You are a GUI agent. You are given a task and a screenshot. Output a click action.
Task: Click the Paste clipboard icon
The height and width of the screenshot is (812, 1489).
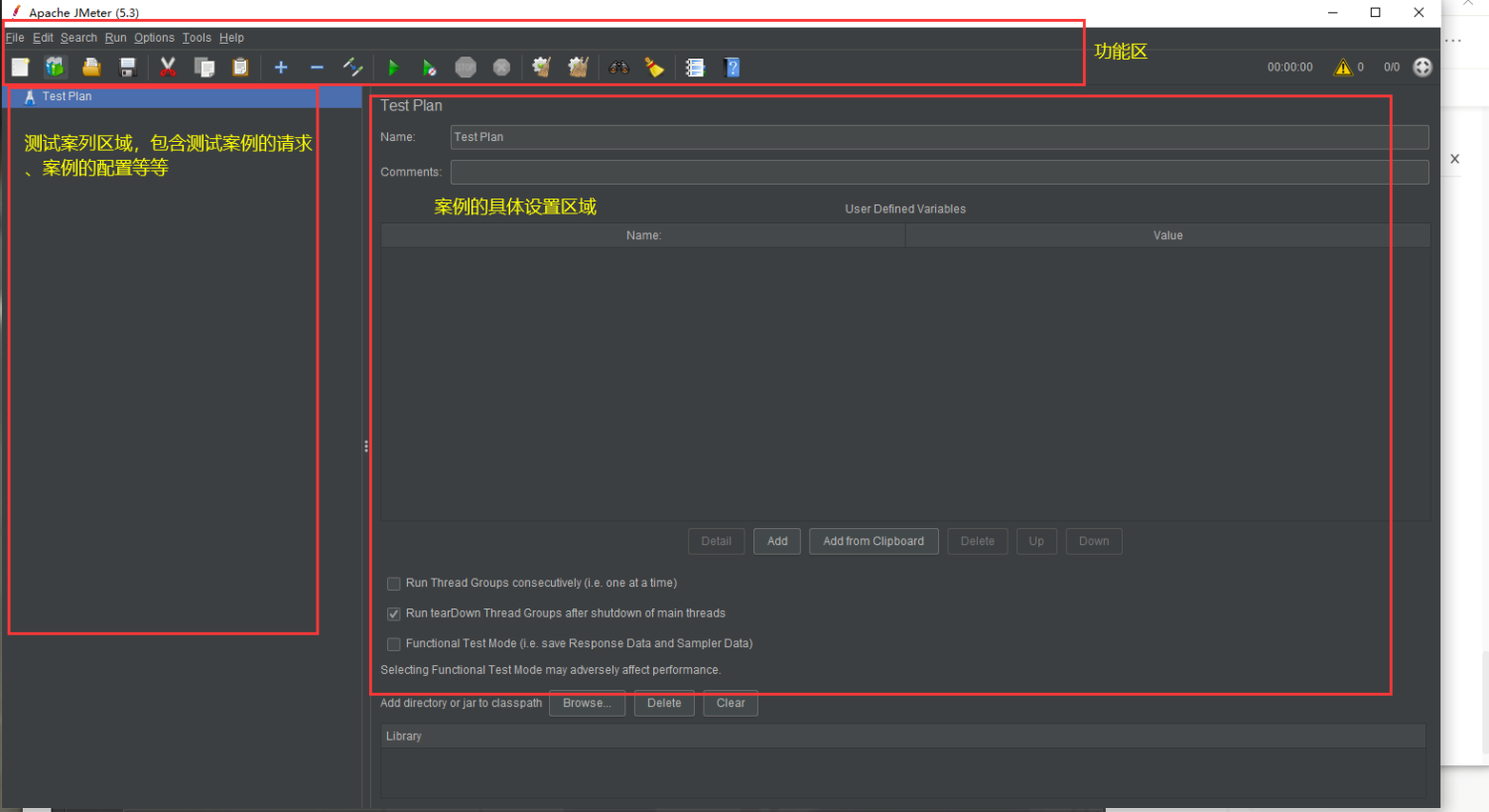pyautogui.click(x=240, y=68)
